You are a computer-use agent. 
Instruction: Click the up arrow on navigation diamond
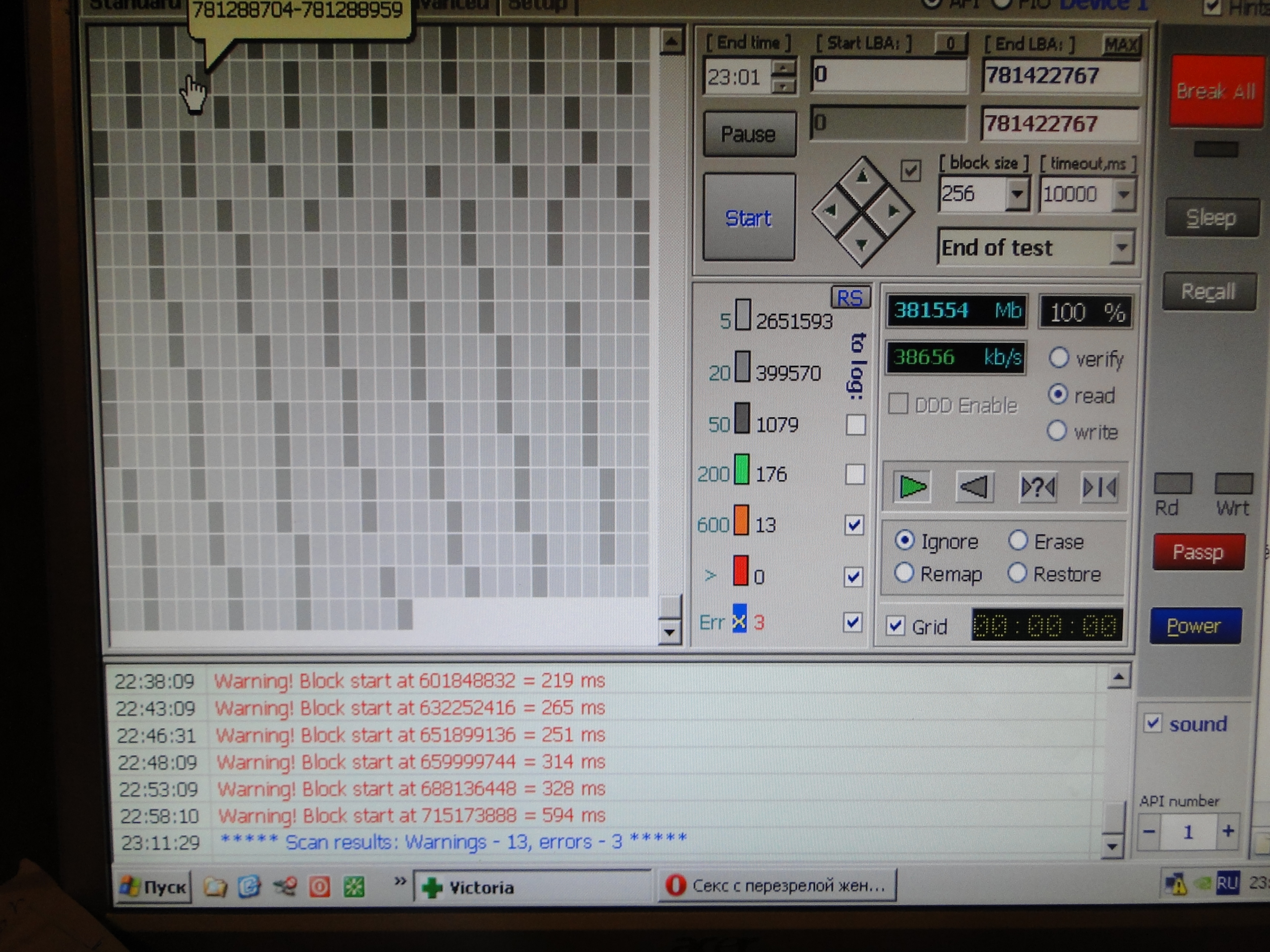tap(862, 178)
